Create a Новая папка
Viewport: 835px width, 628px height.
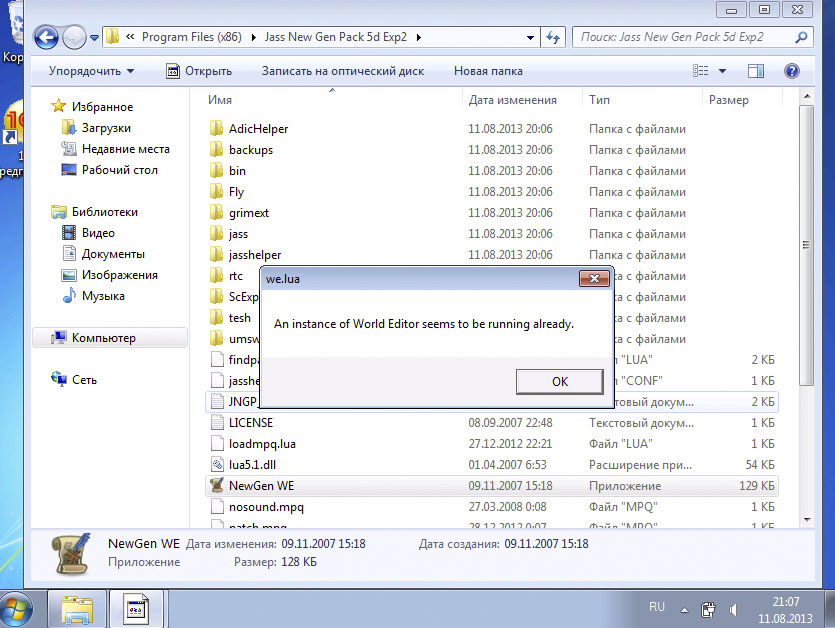(488, 71)
